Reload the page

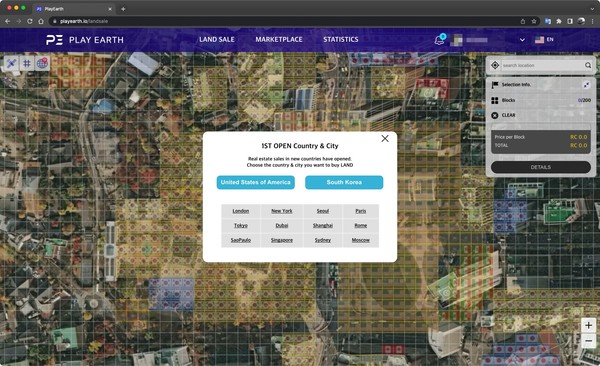30,21
